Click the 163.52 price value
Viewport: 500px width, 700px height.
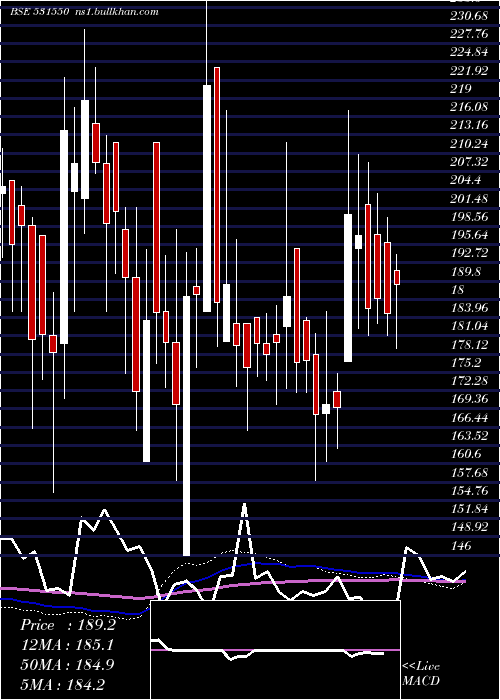(x=469, y=435)
